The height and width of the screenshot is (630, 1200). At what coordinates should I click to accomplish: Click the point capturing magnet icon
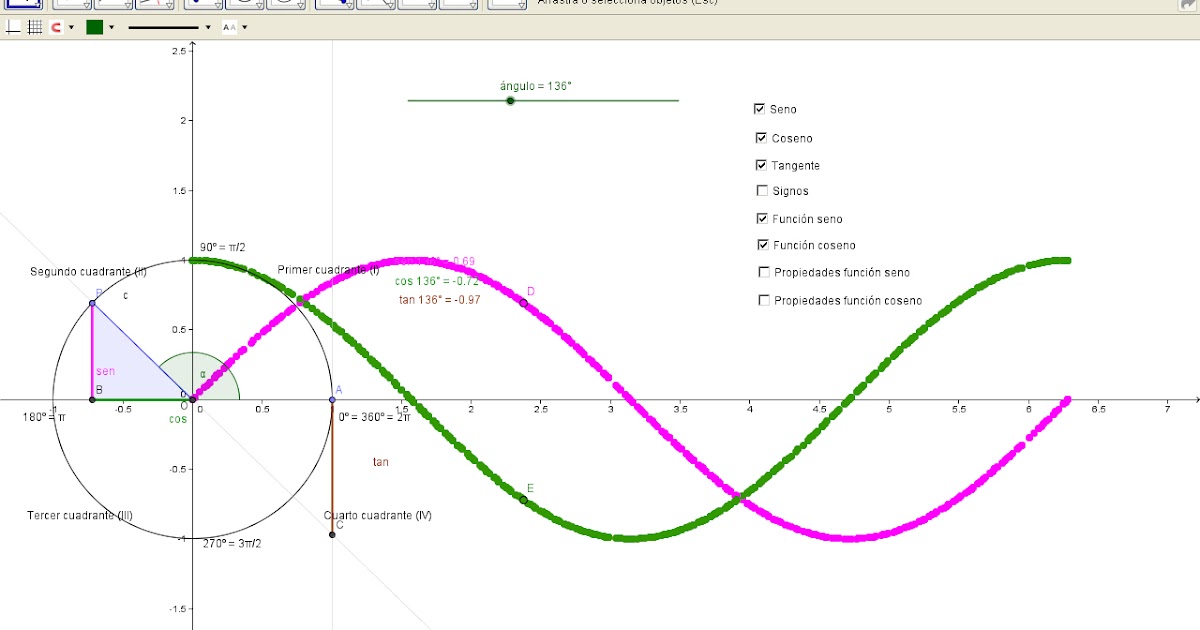pos(55,27)
